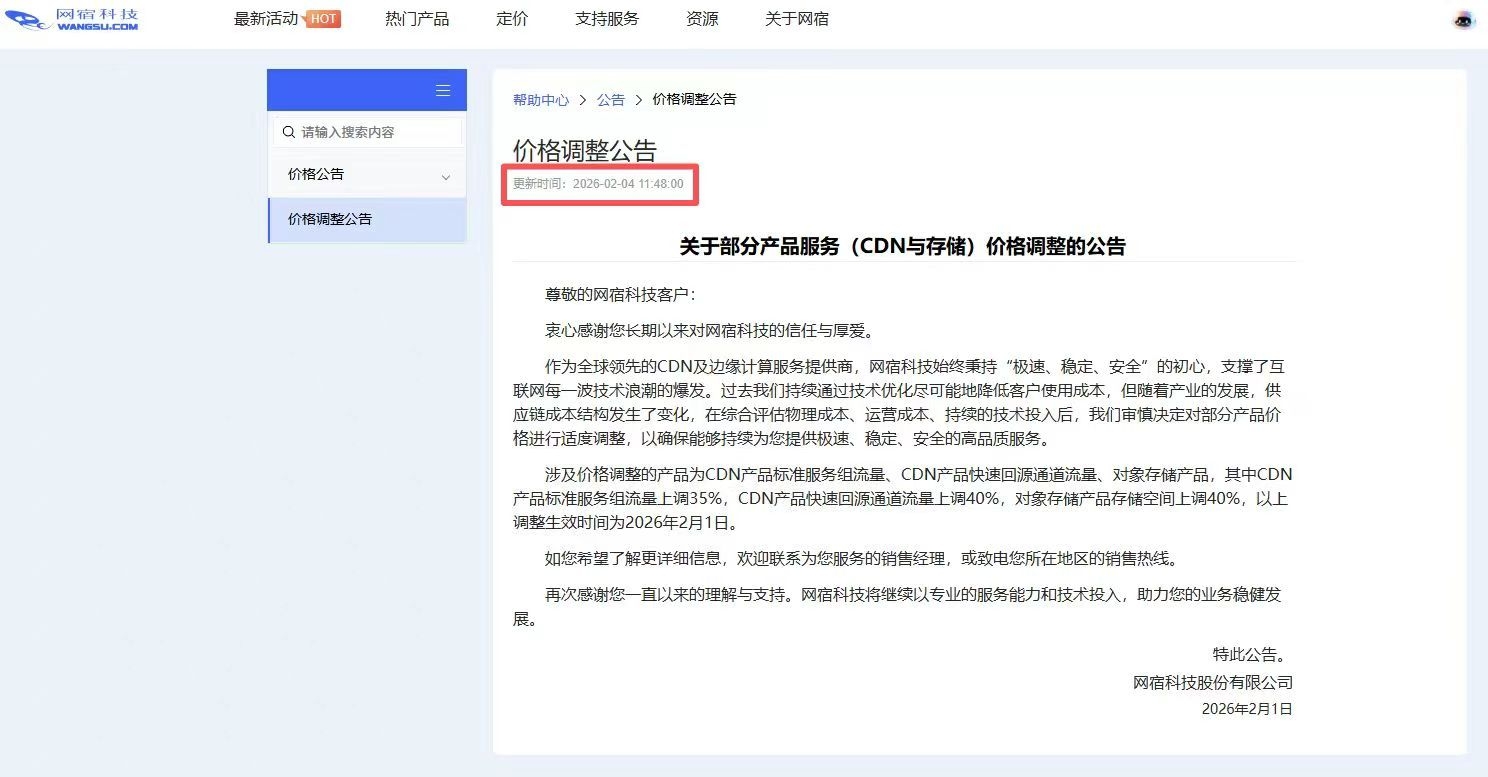The image size is (1488, 777).
Task: Collapse the 价格公告 chevron
Action: pyautogui.click(x=446, y=177)
